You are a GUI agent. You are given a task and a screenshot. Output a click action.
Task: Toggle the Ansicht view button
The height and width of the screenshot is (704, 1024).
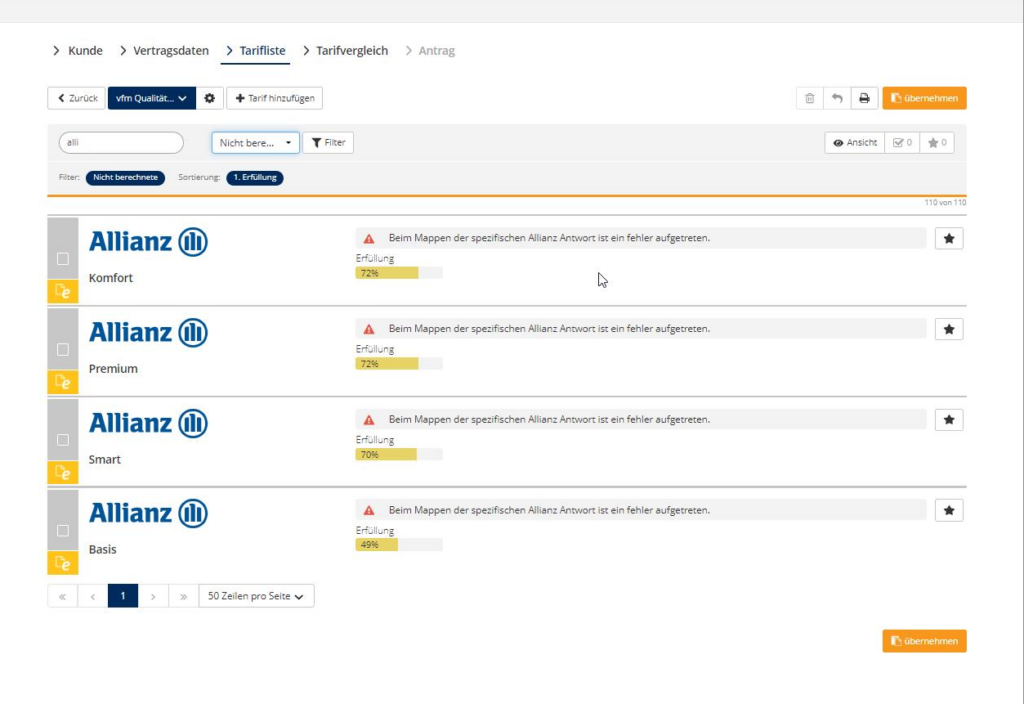855,142
